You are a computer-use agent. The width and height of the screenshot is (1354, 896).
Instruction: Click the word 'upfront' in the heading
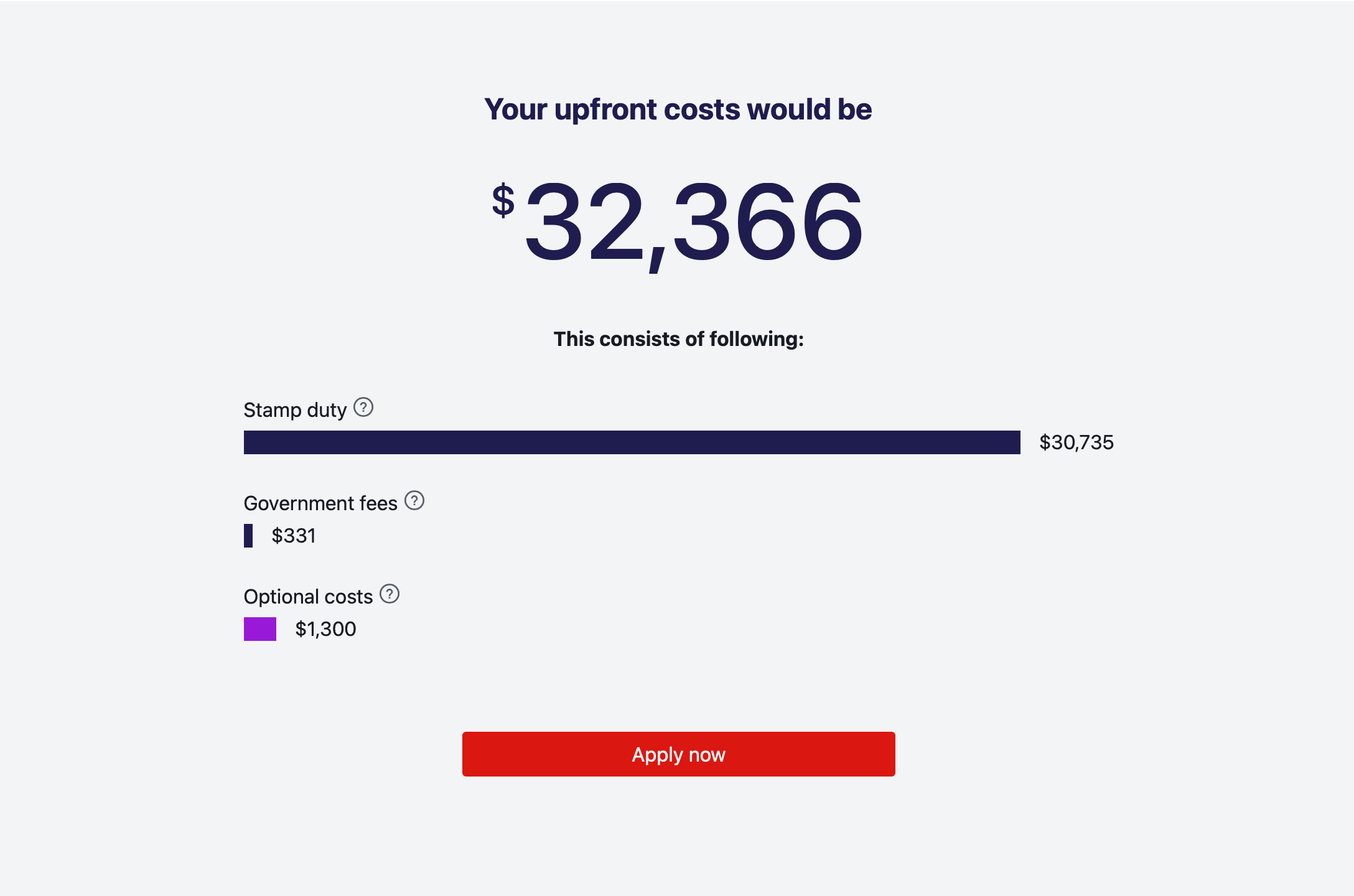pos(605,110)
